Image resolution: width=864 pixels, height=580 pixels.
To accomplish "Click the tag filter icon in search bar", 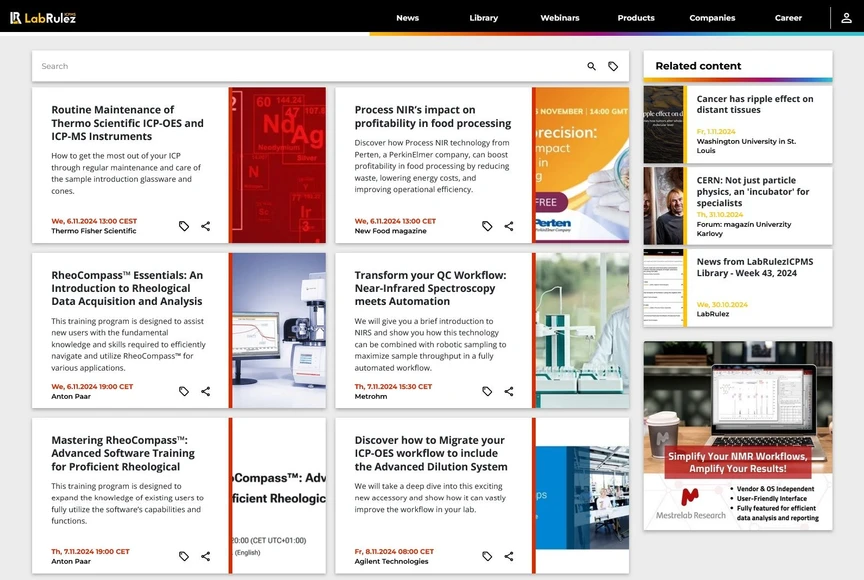I will 613,66.
